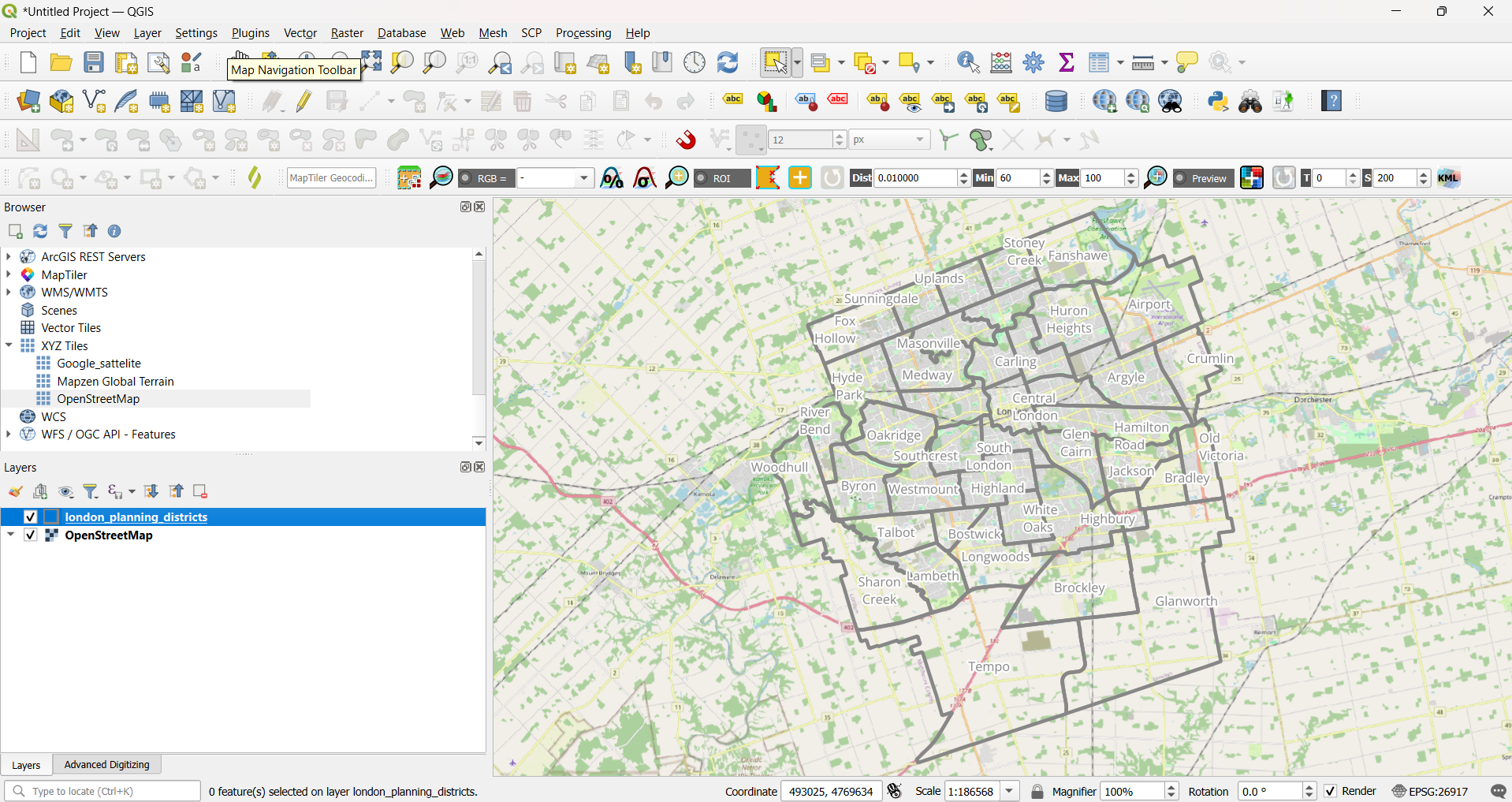The height and width of the screenshot is (802, 1512).
Task: Toggle OpenStreetMap layer visibility
Action: click(31, 535)
